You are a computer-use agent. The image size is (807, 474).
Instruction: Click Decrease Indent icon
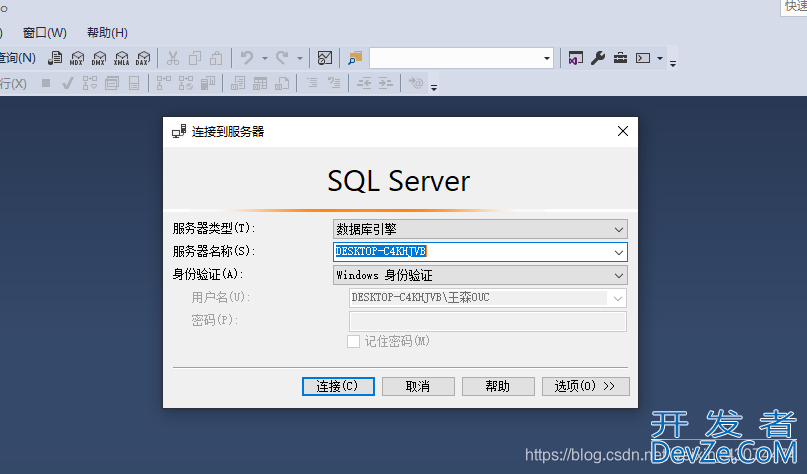(364, 83)
